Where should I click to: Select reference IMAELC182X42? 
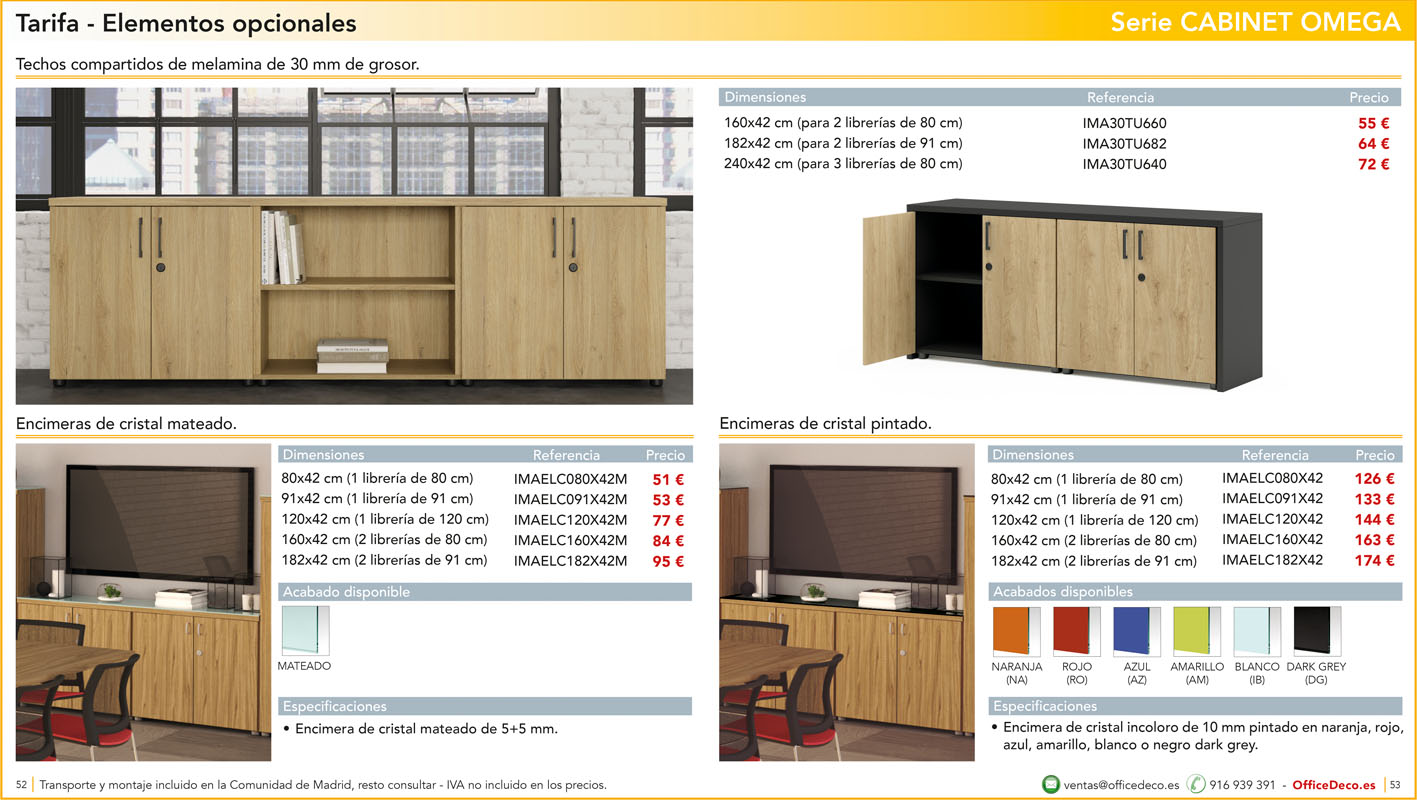pos(1272,560)
